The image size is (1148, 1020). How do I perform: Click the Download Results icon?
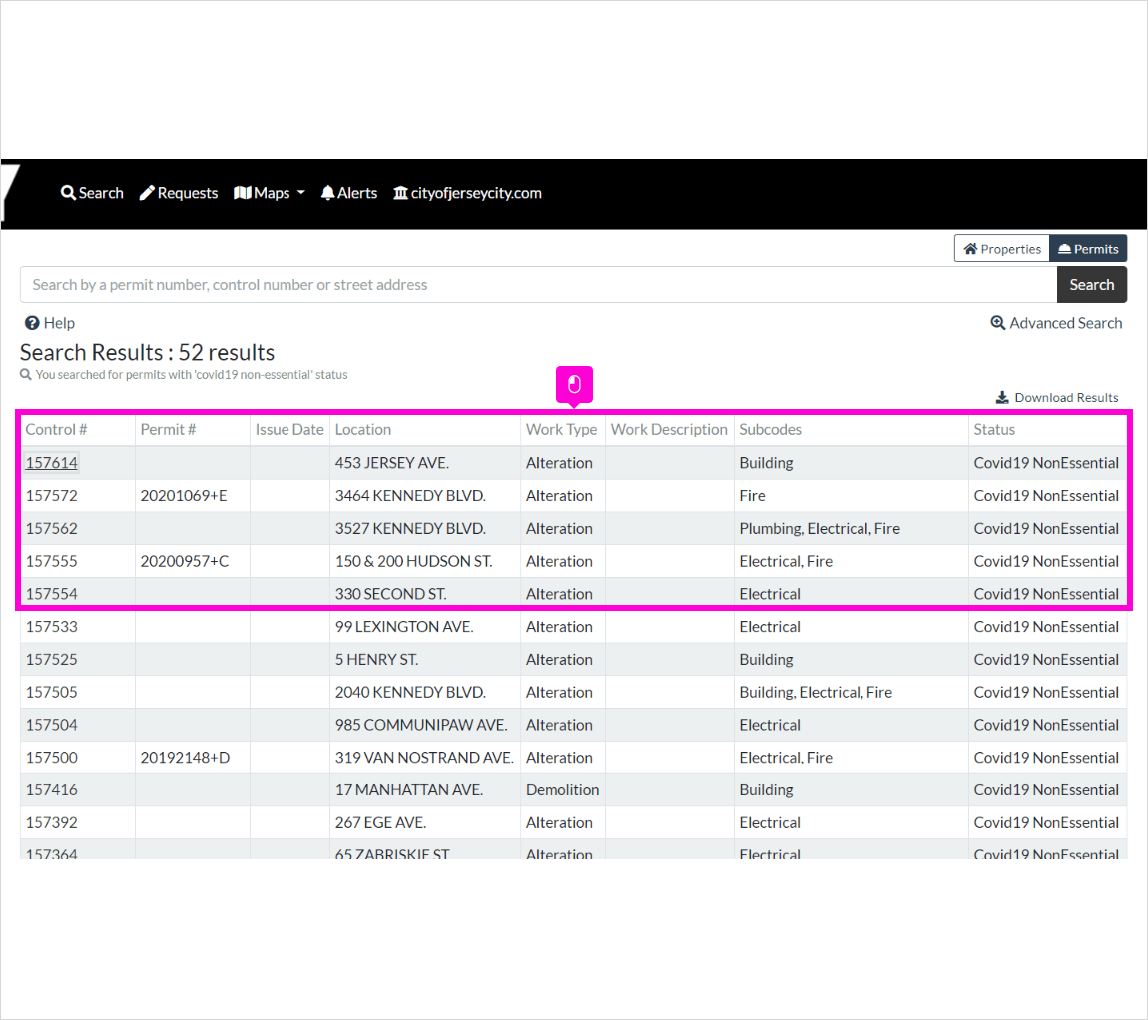1002,398
